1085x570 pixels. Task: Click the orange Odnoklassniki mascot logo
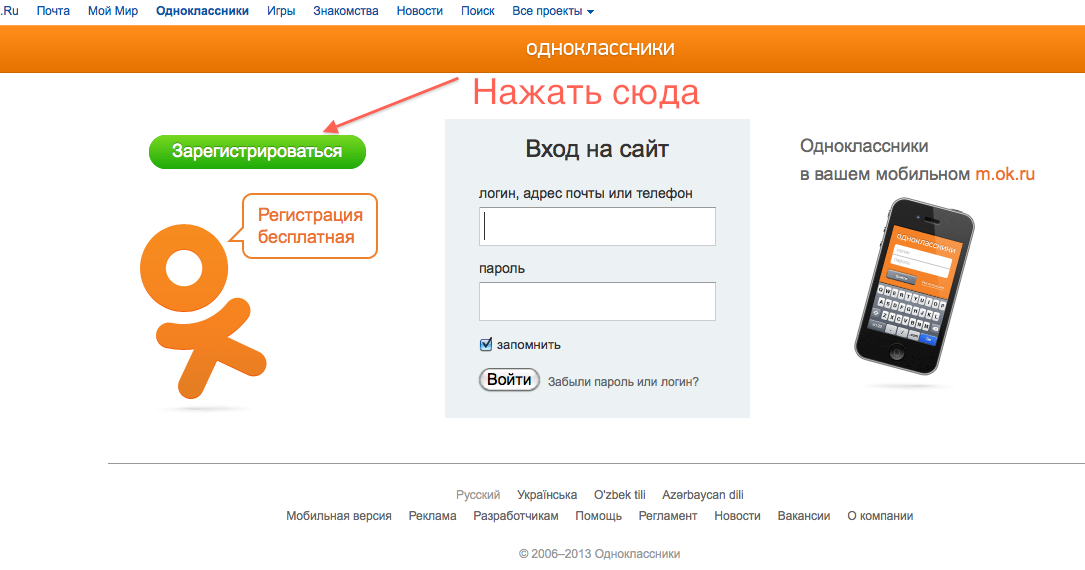tap(203, 311)
